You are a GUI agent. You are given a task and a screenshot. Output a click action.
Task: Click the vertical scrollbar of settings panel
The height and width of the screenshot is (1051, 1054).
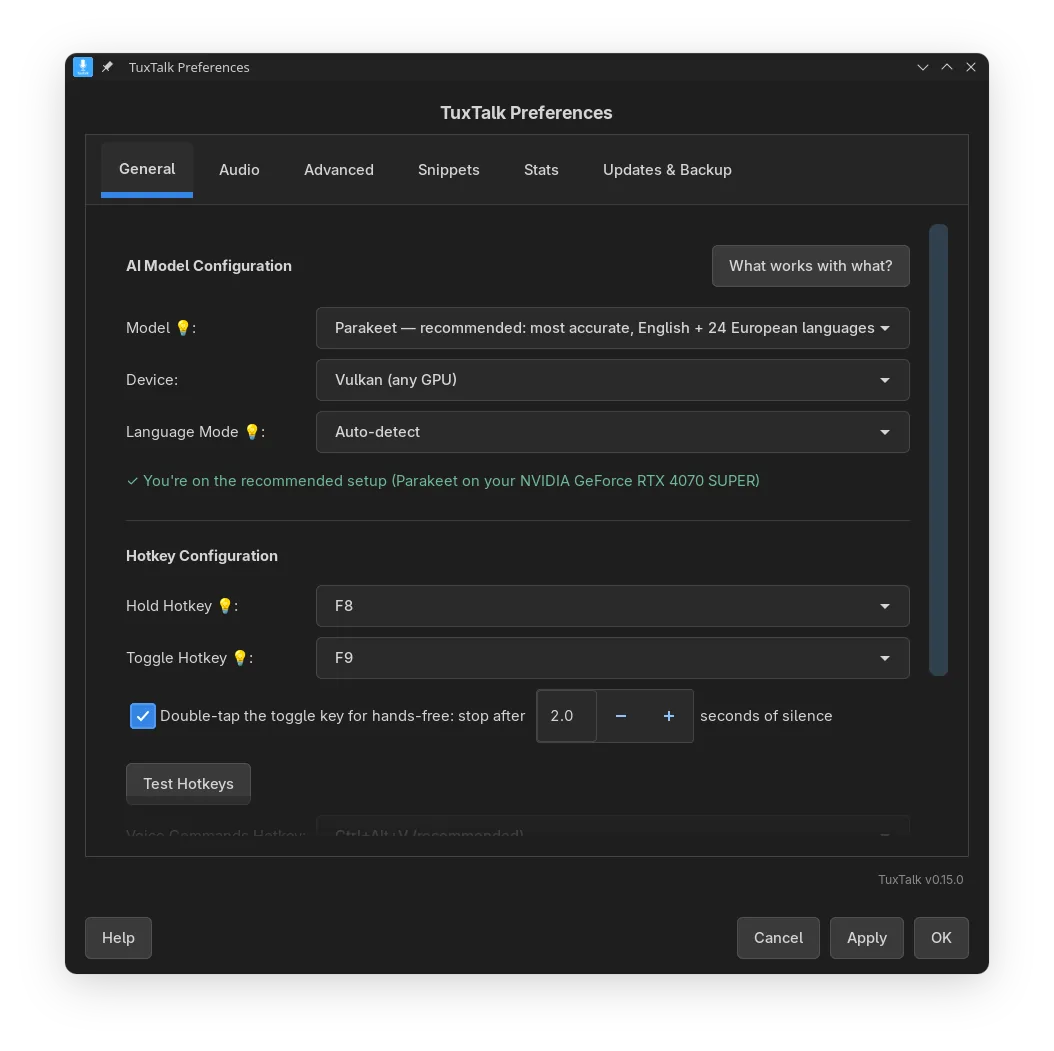tap(938, 450)
